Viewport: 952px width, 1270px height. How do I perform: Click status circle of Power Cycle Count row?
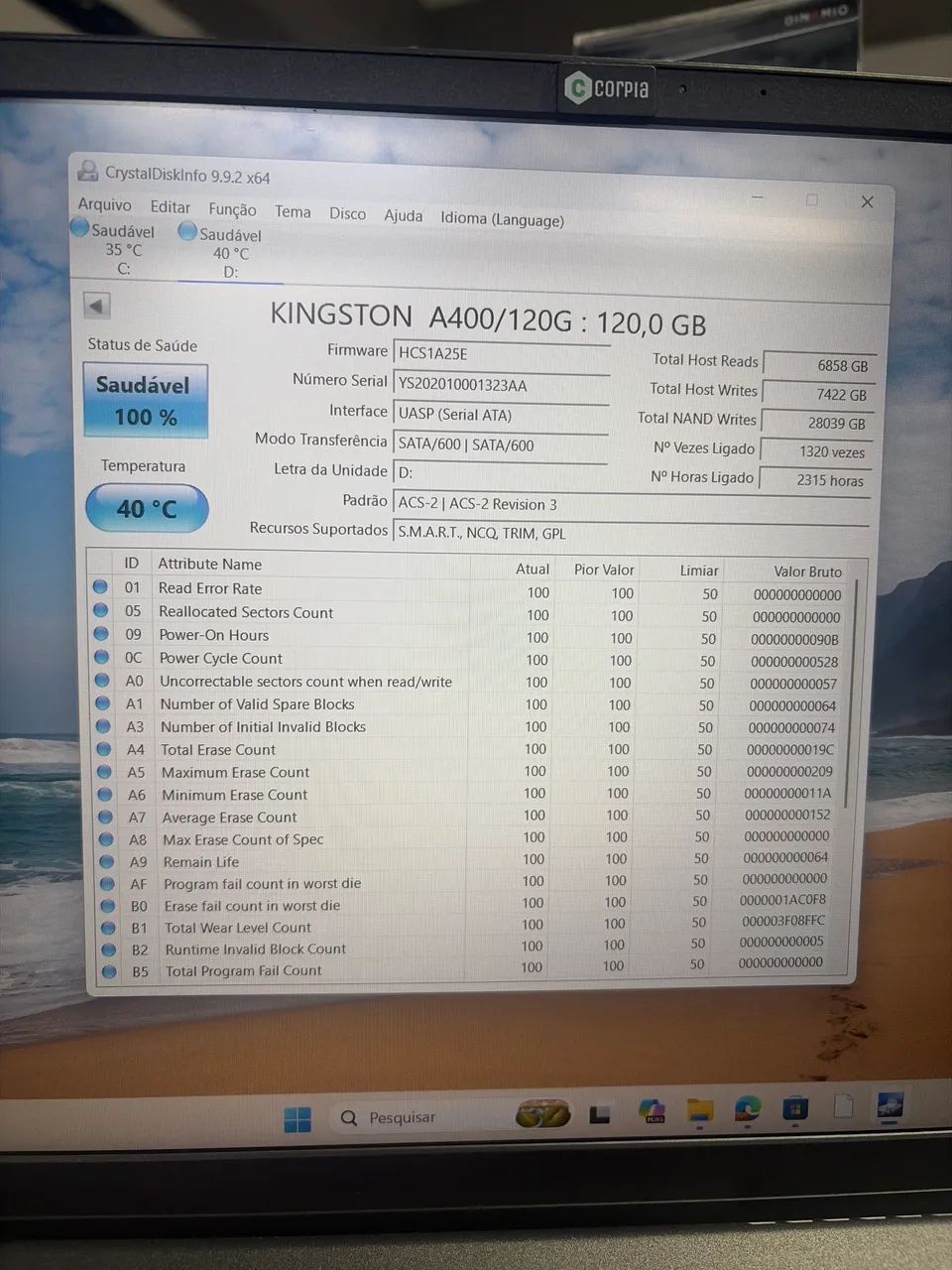[101, 656]
